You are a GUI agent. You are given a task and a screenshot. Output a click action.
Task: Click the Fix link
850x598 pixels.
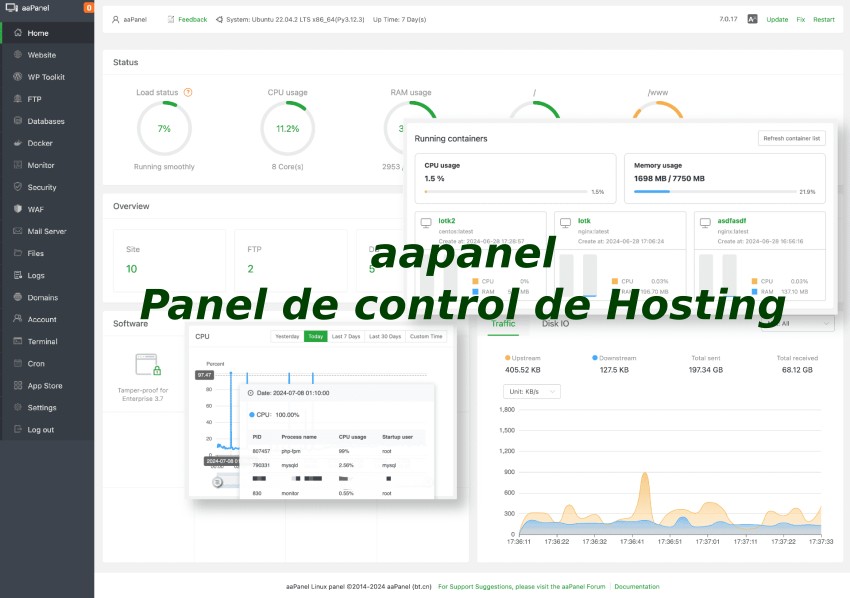coord(801,20)
